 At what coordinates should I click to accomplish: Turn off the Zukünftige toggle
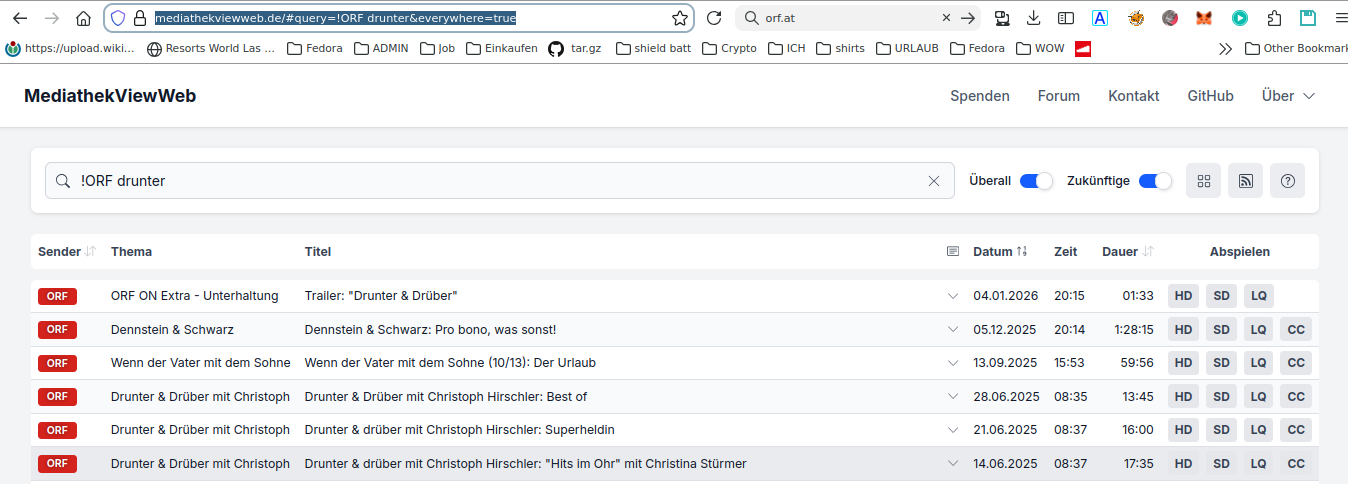click(1155, 181)
